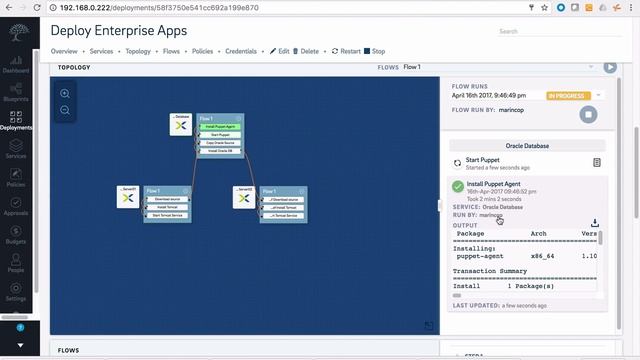The height and width of the screenshot is (360, 640).
Task: Click the Server02 node icon in topology
Action: [244, 198]
